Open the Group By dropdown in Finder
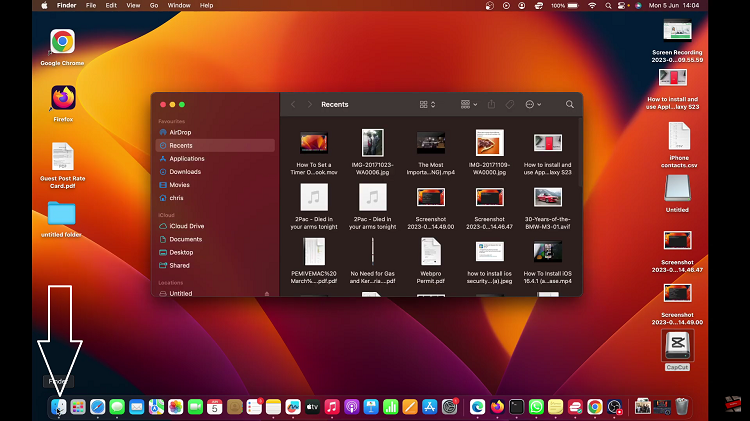This screenshot has width=750, height=421. point(469,104)
